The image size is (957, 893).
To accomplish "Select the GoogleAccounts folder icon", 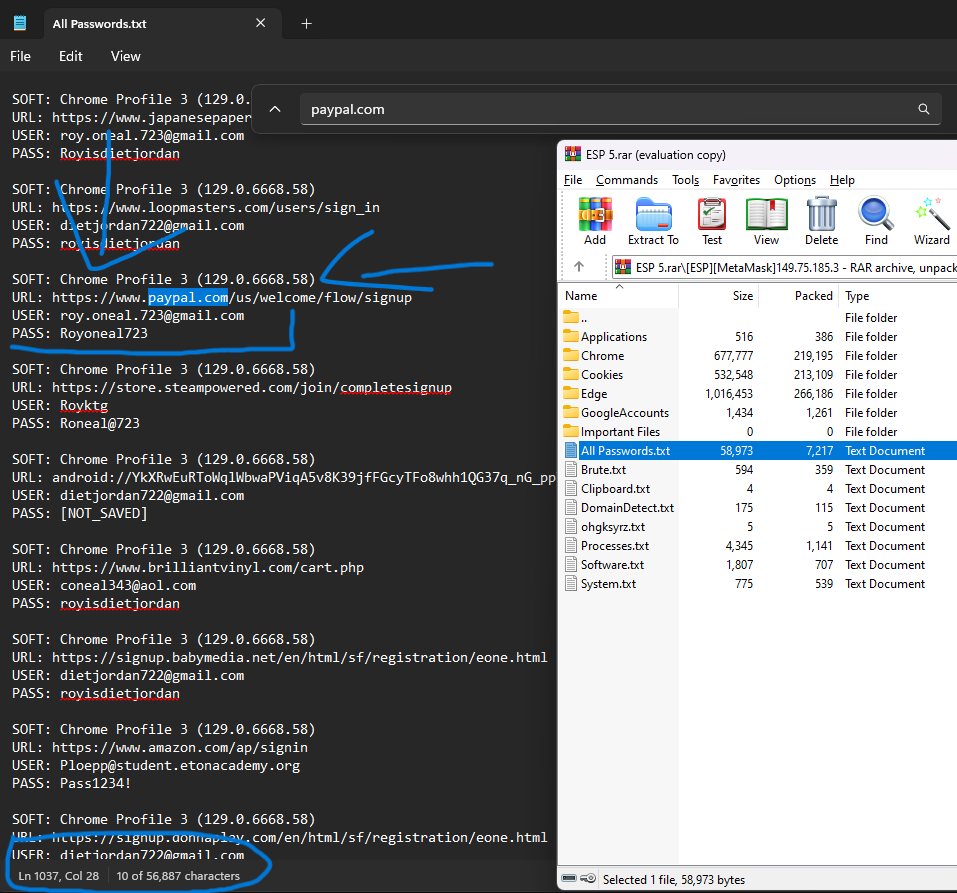I will (571, 413).
